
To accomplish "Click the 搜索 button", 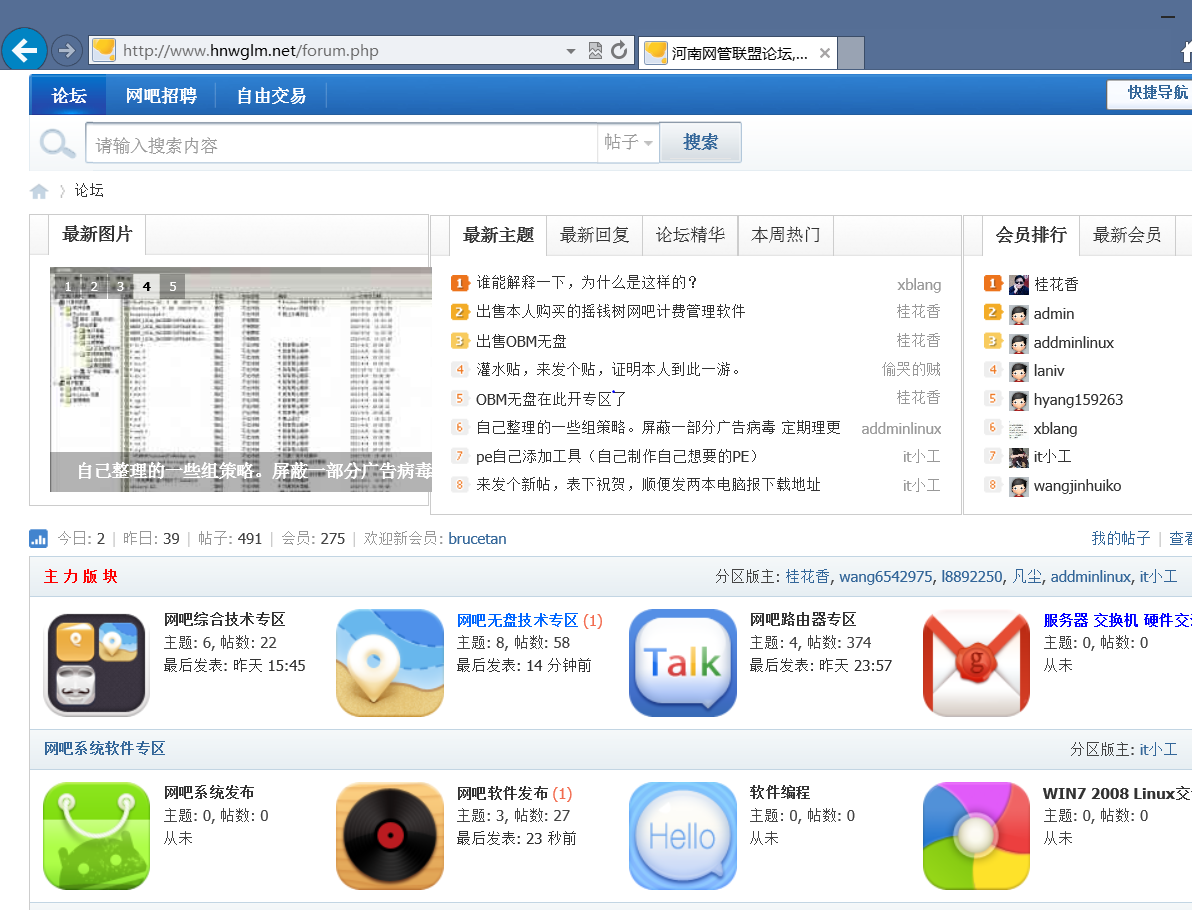I will tap(700, 142).
